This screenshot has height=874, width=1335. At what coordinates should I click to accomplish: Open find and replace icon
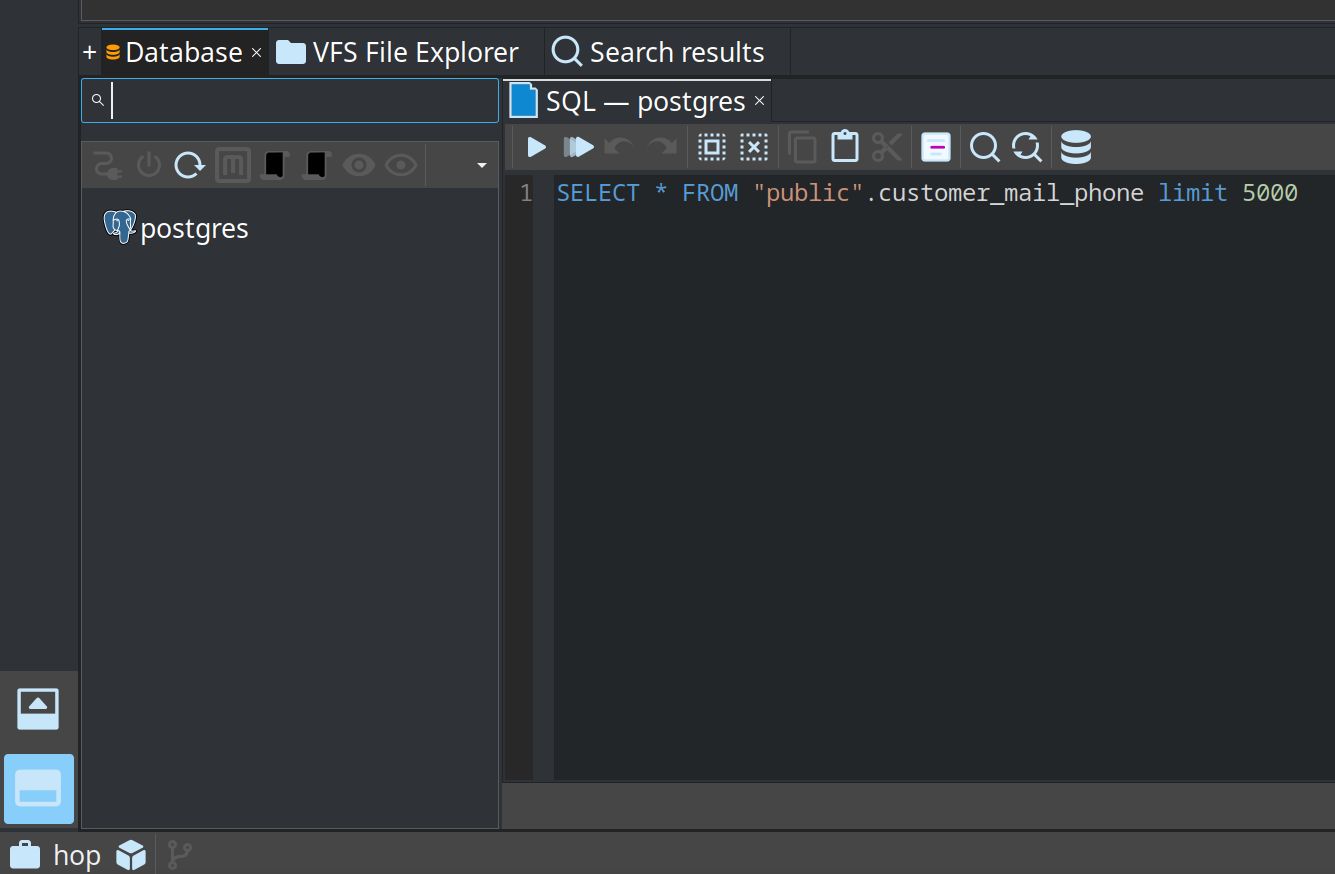pyautogui.click(x=1027, y=148)
